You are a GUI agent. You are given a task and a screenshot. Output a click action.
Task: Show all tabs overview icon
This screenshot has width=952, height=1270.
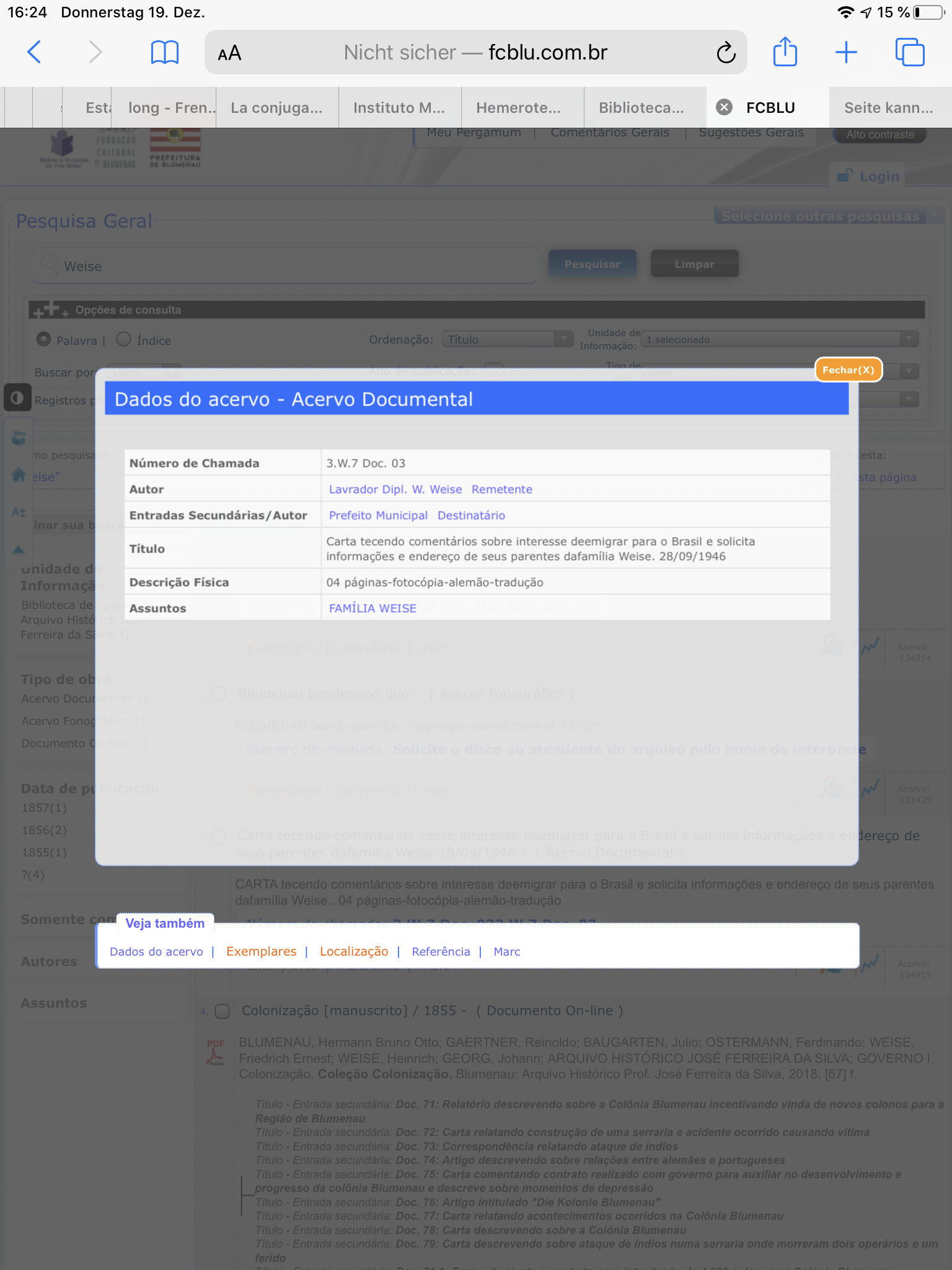pos(909,52)
